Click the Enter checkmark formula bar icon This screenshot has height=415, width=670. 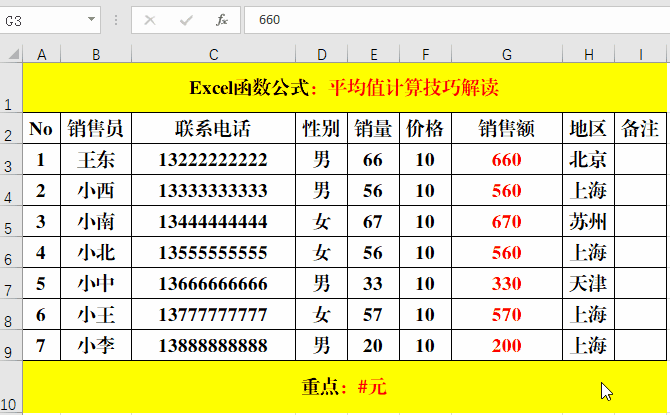[186, 20]
